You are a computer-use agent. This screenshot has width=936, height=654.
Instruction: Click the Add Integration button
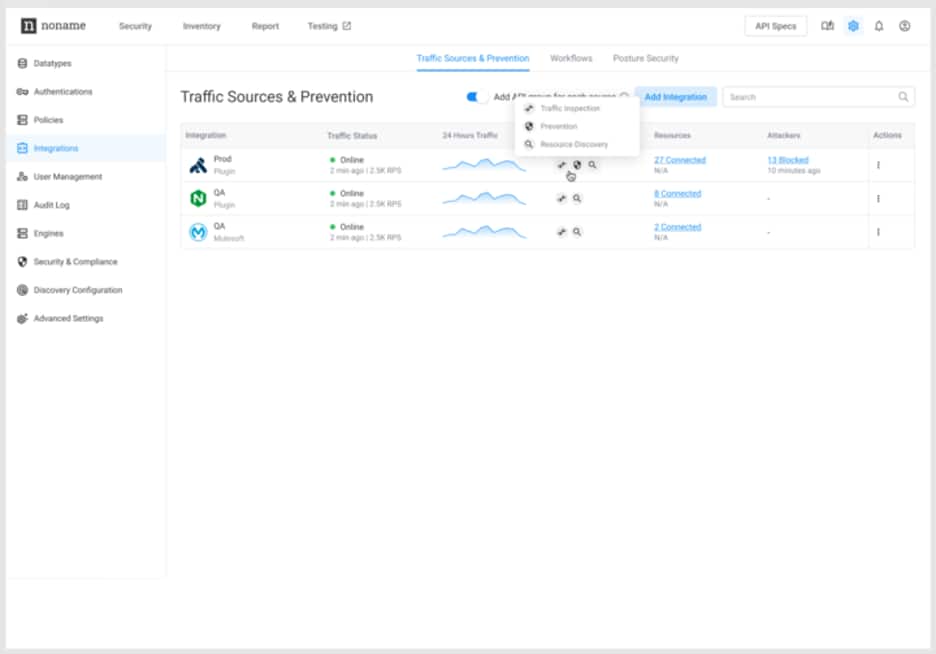coord(675,97)
